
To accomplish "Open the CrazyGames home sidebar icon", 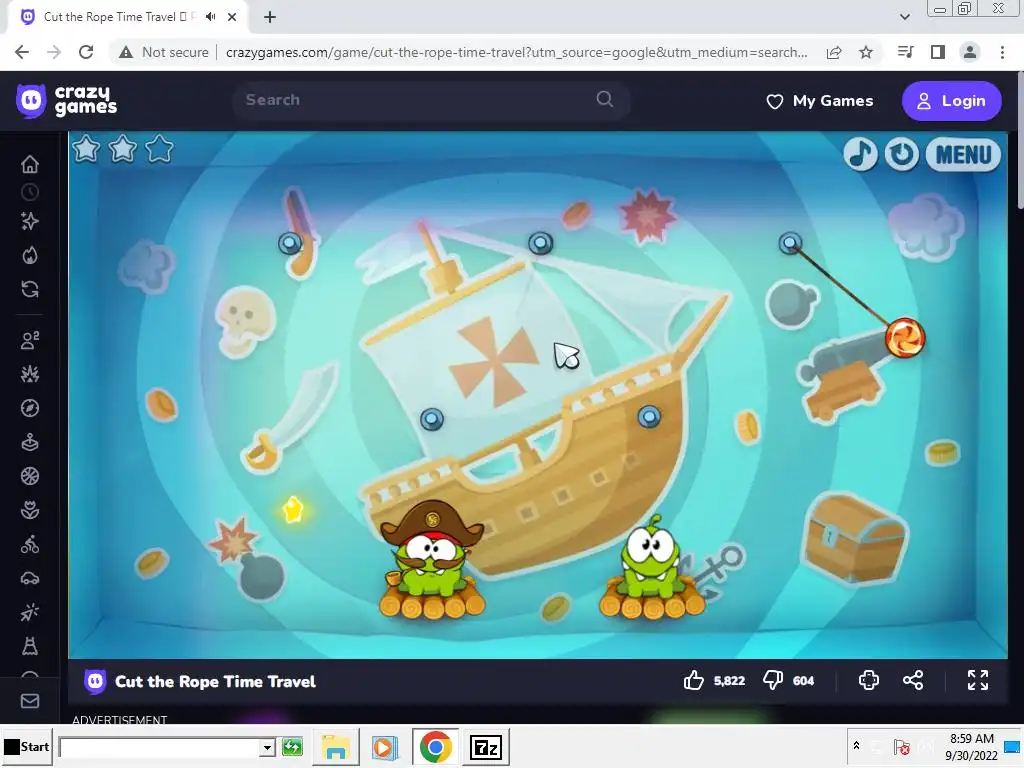I will tap(30, 164).
